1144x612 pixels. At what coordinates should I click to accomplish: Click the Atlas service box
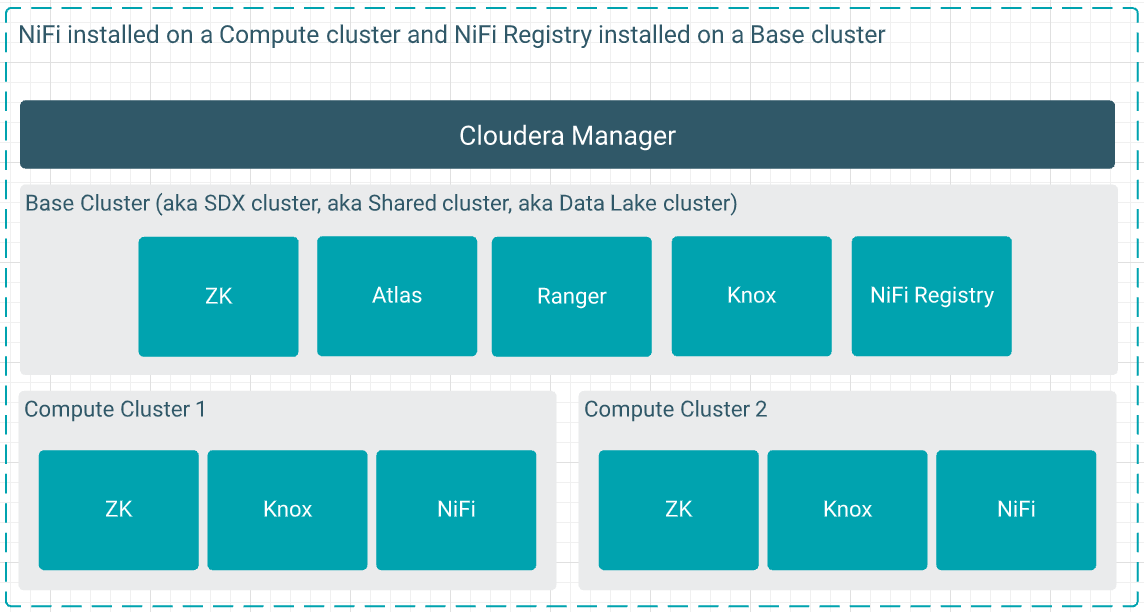click(x=397, y=296)
